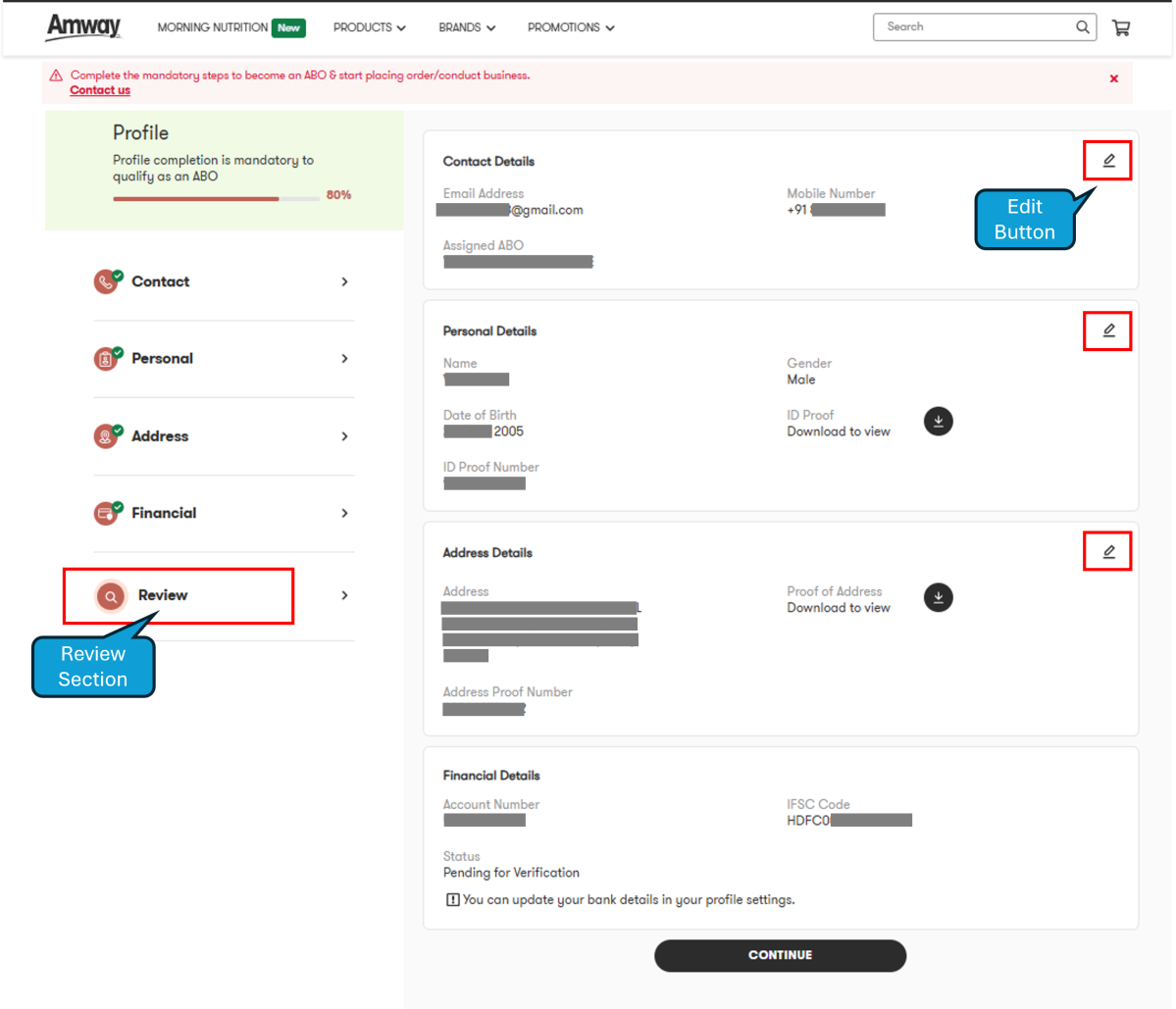Open the Contact us link in the banner
Image resolution: width=1176 pixels, height=1009 pixels.
(x=99, y=89)
